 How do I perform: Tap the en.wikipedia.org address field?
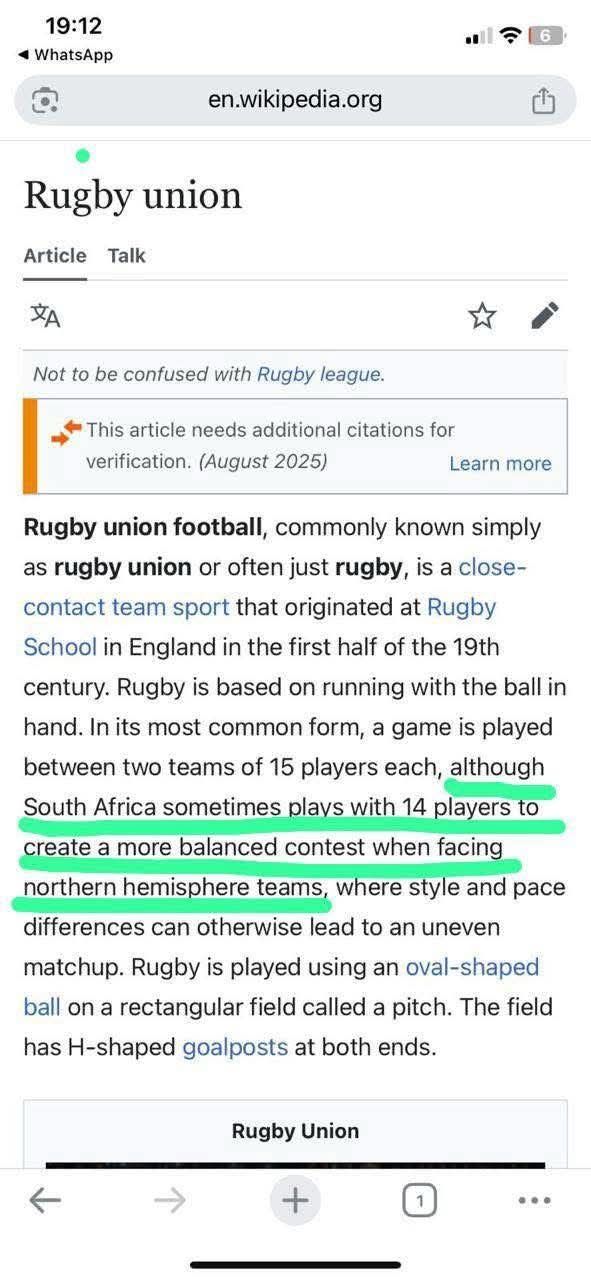click(295, 100)
